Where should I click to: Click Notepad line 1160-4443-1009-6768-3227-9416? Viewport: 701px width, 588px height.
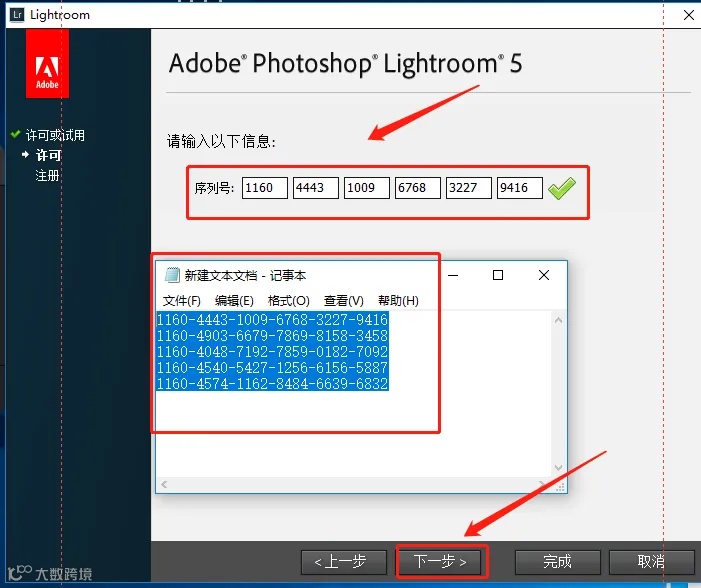[x=272, y=320]
